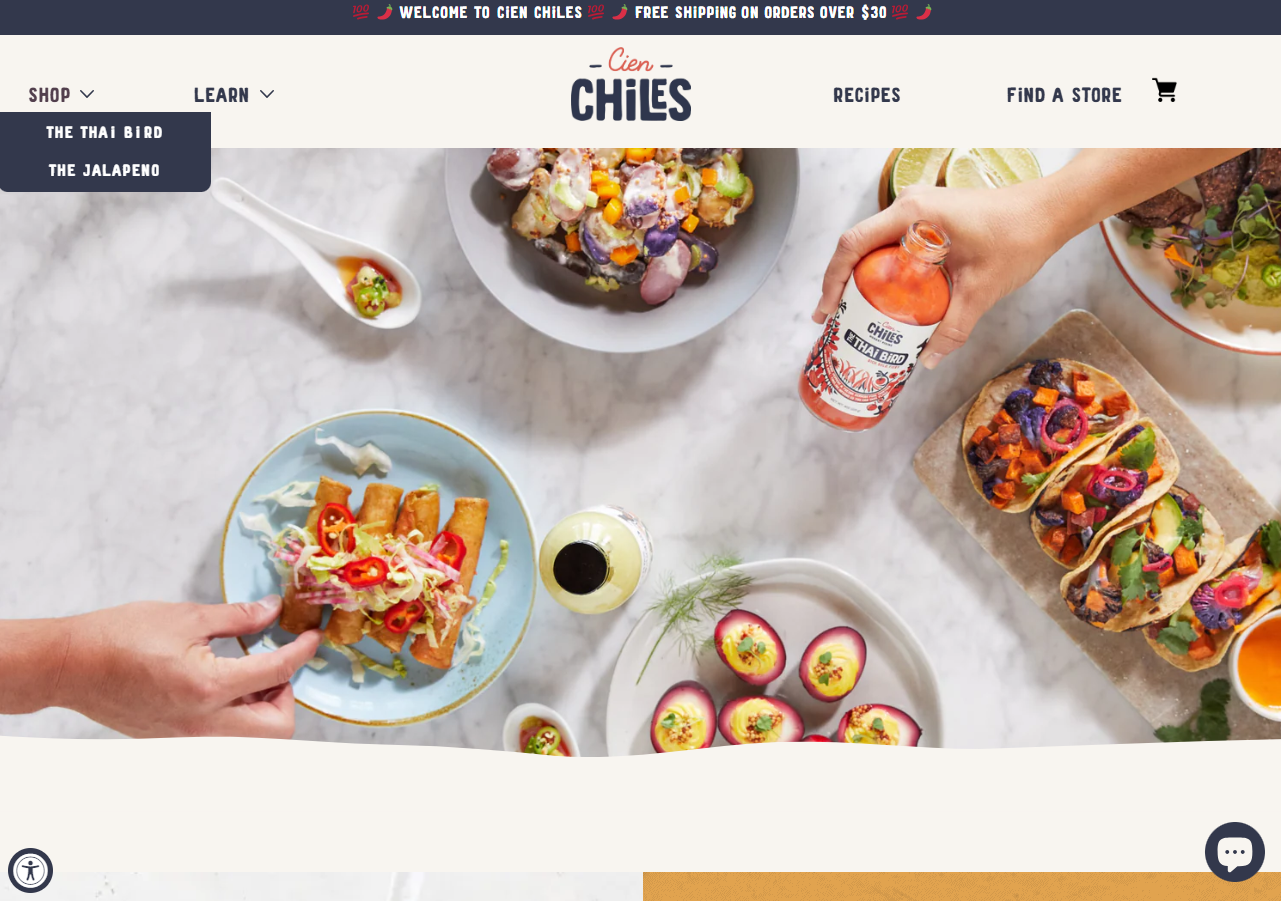
Task: Open the Shopify chat bubble
Action: click(x=1235, y=852)
